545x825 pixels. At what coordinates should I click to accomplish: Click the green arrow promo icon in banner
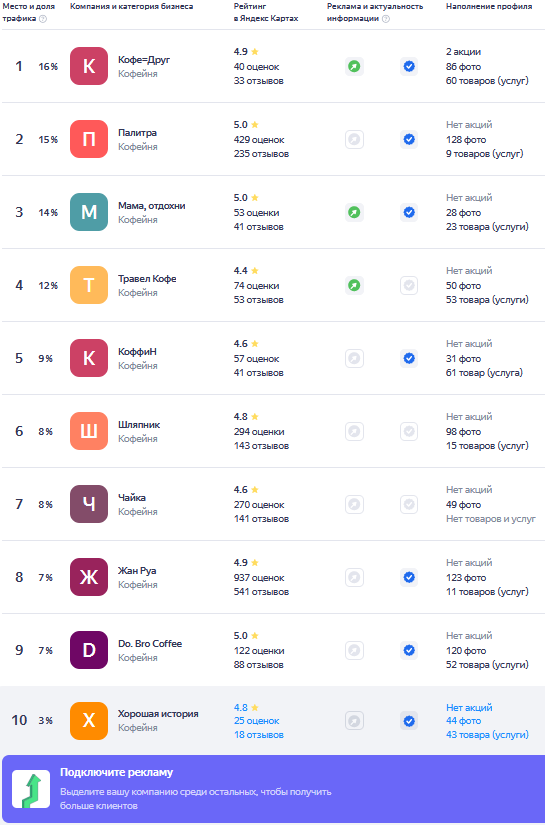click(x=31, y=789)
